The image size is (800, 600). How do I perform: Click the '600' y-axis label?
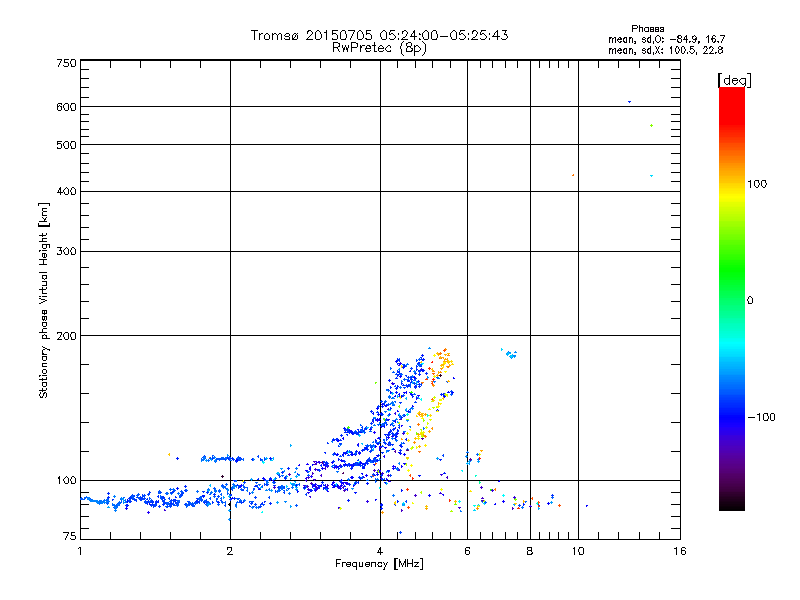(x=66, y=107)
